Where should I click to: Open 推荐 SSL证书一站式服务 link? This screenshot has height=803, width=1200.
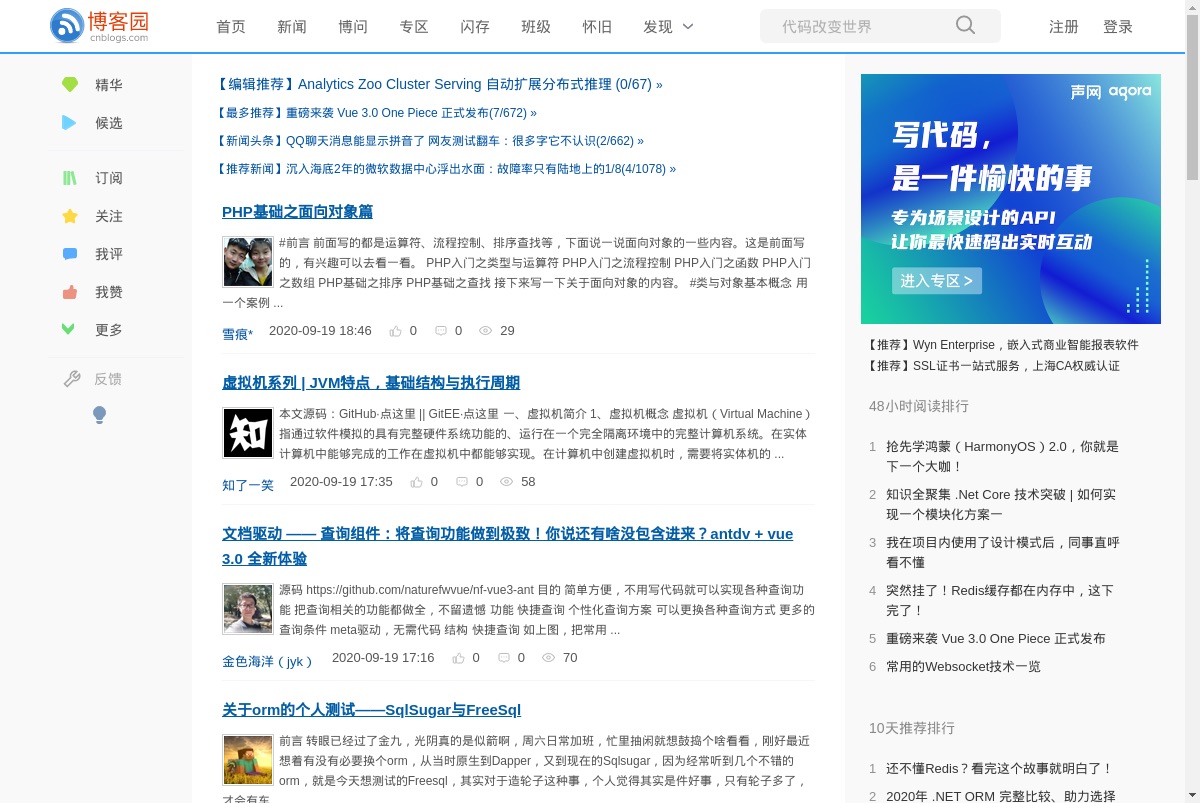coord(993,366)
